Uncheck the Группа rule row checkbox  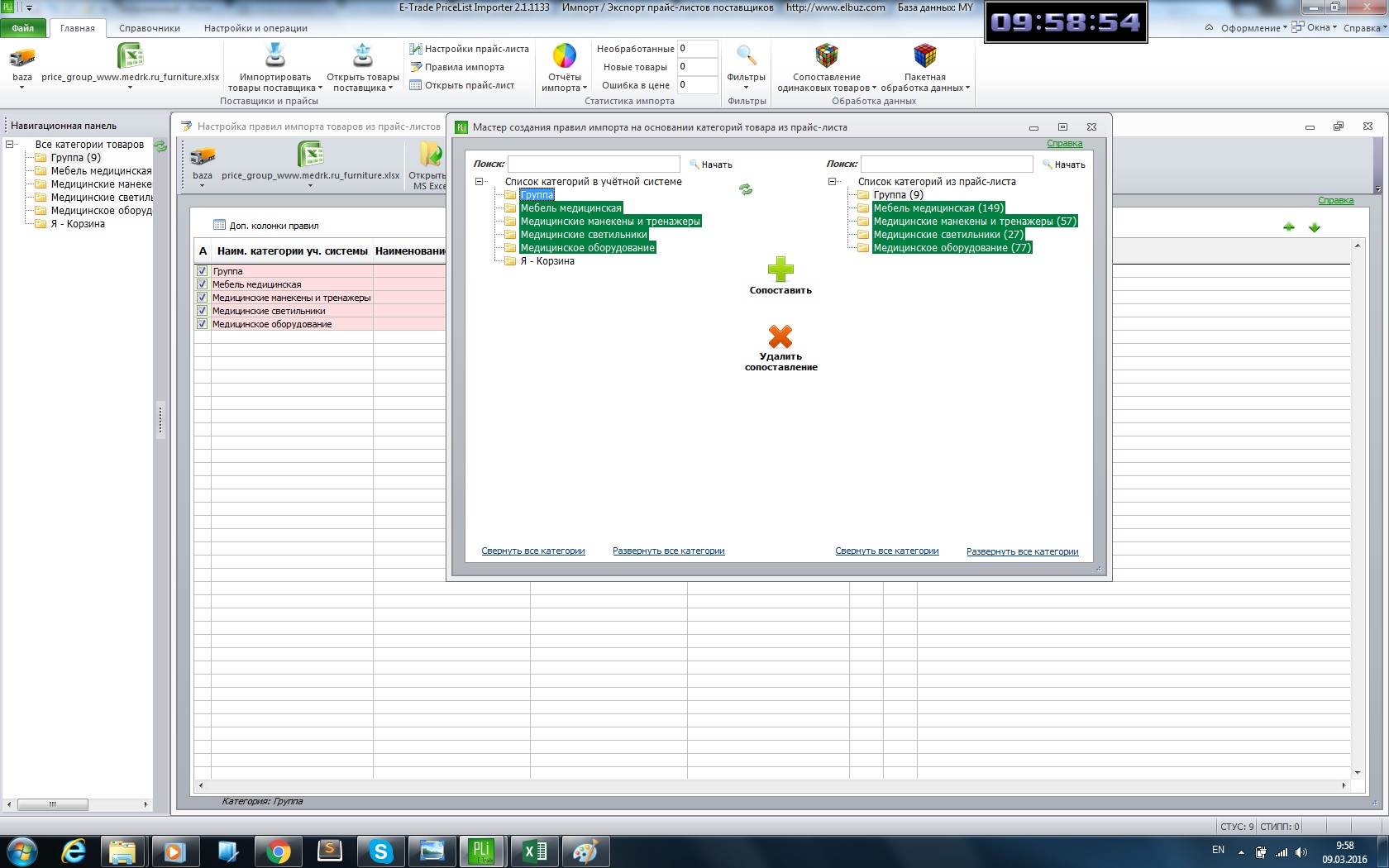click(202, 271)
